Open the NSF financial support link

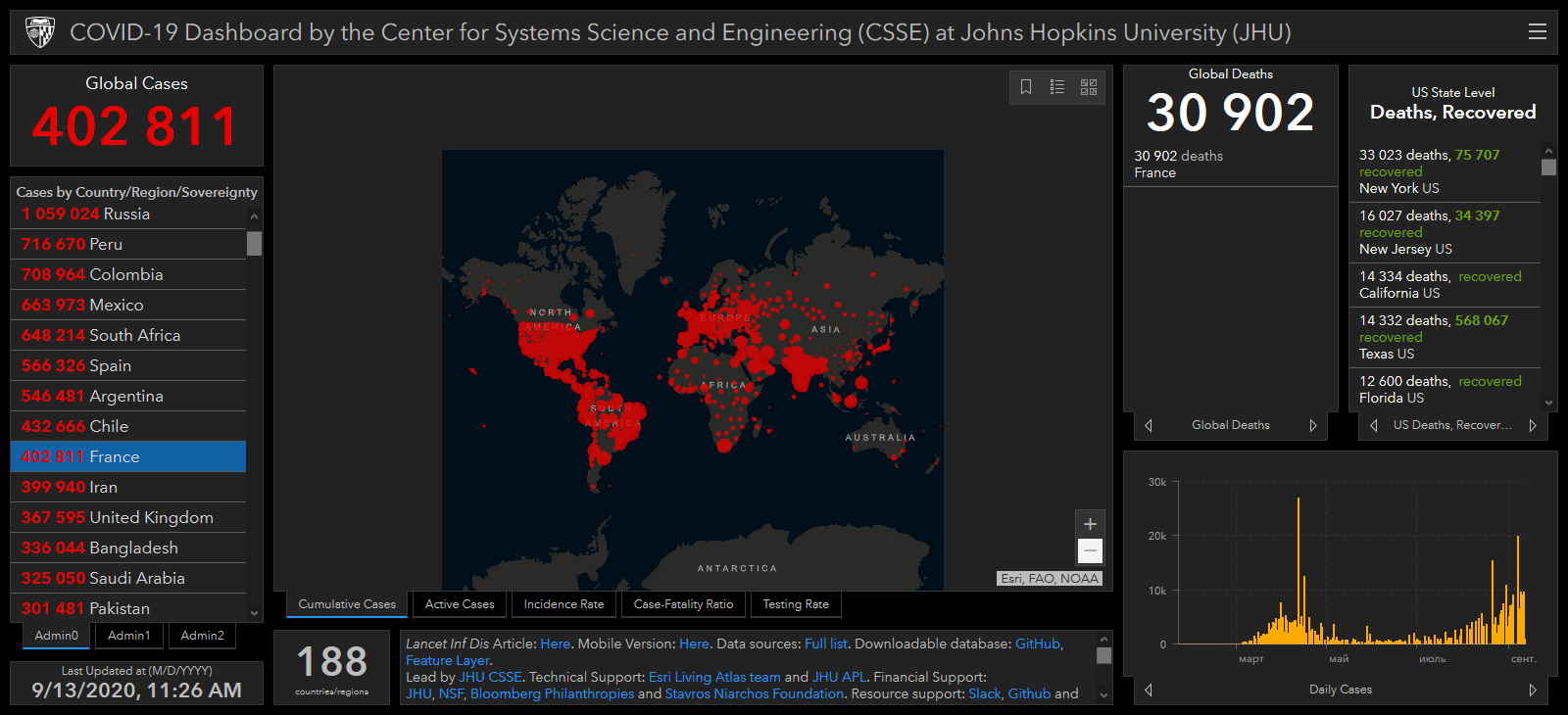(451, 693)
